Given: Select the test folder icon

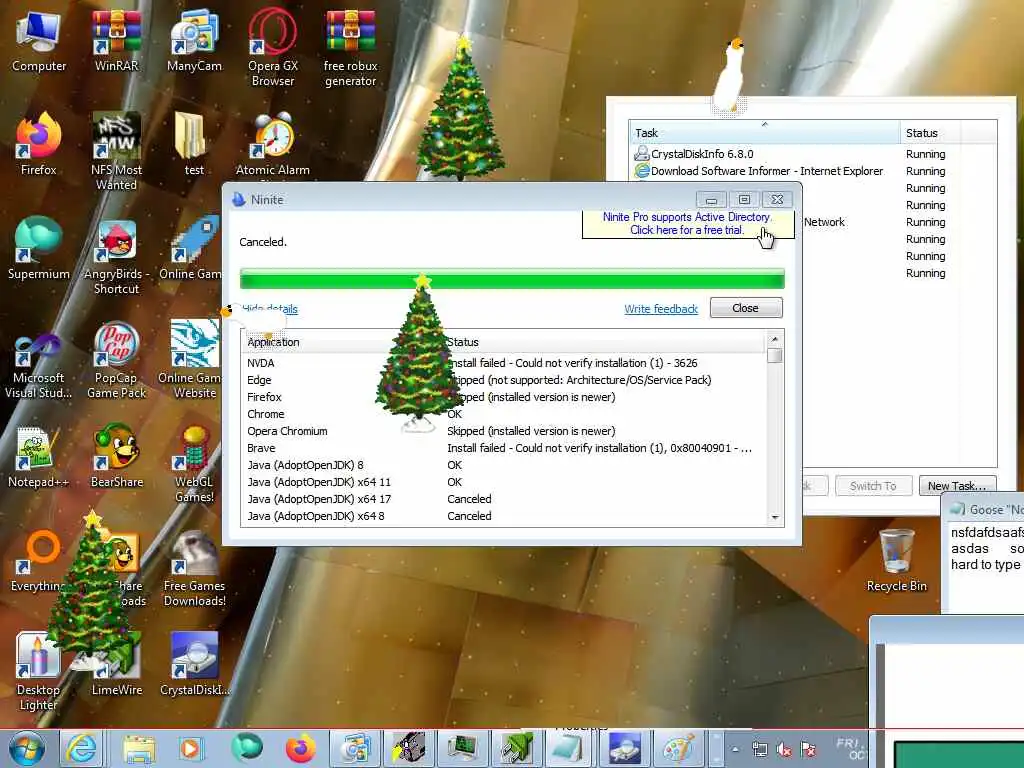Looking at the screenshot, I should (x=194, y=145).
